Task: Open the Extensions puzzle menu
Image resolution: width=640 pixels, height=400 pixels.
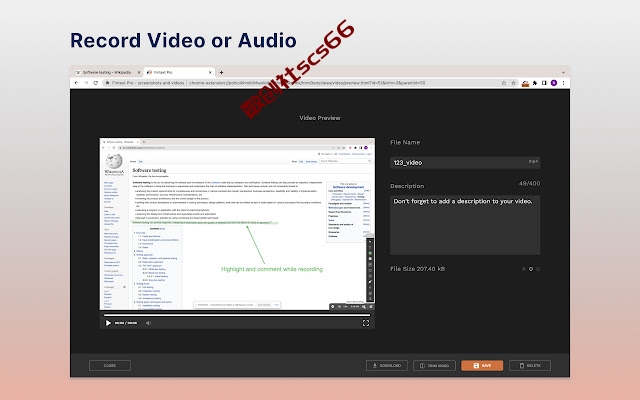Action: (x=535, y=83)
